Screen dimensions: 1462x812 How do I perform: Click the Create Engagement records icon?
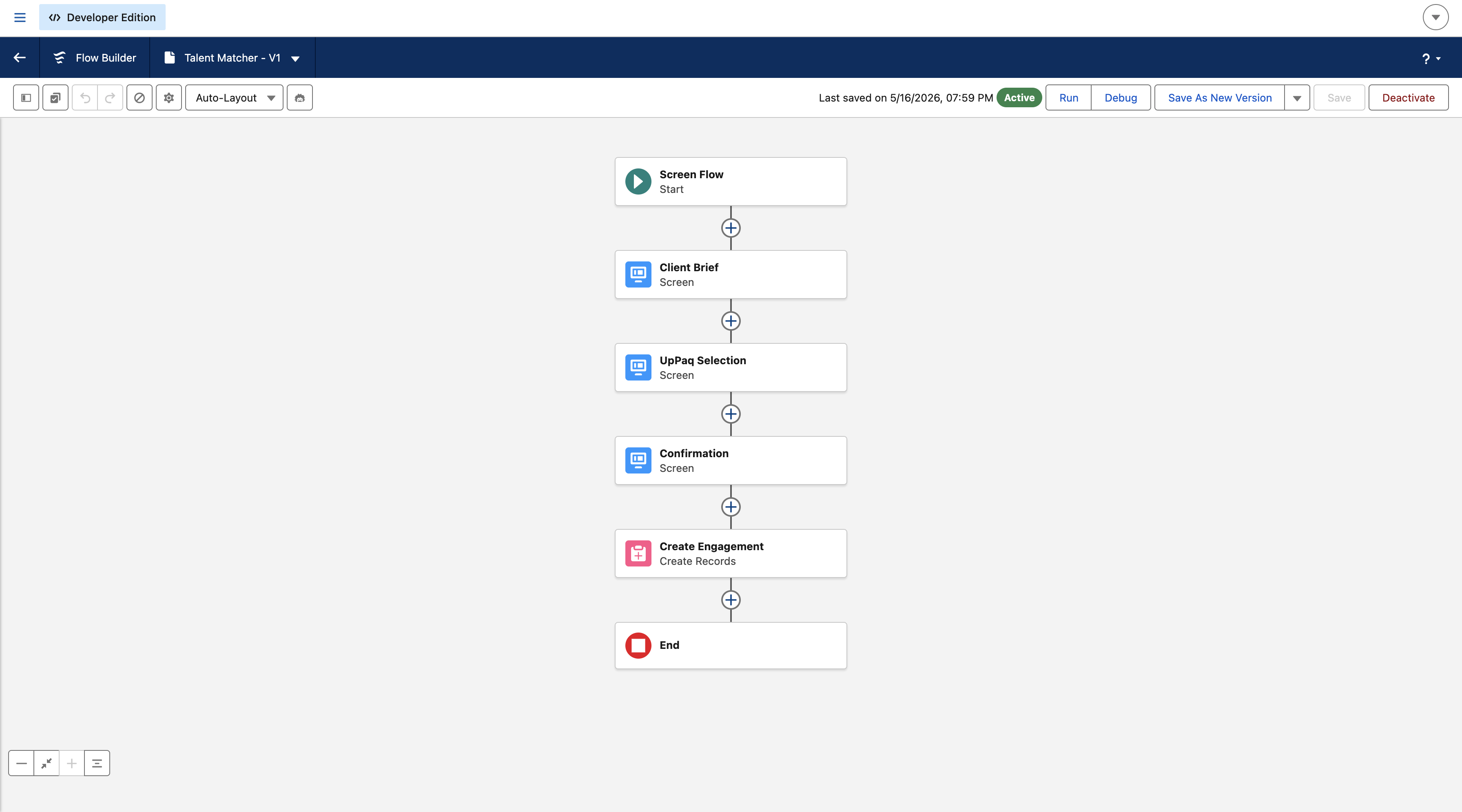(x=638, y=554)
